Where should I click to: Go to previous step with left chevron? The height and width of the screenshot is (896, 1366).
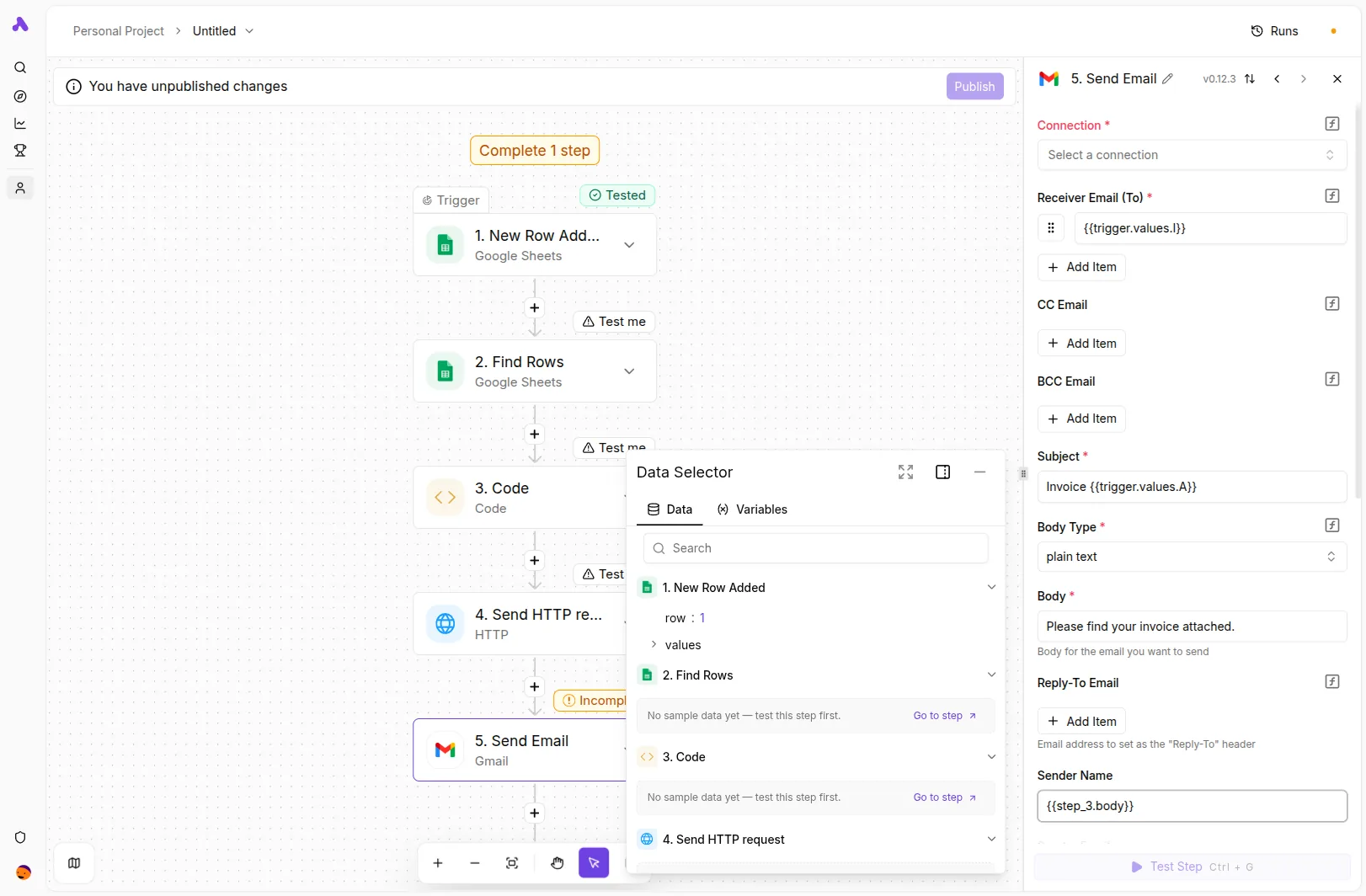point(1277,79)
